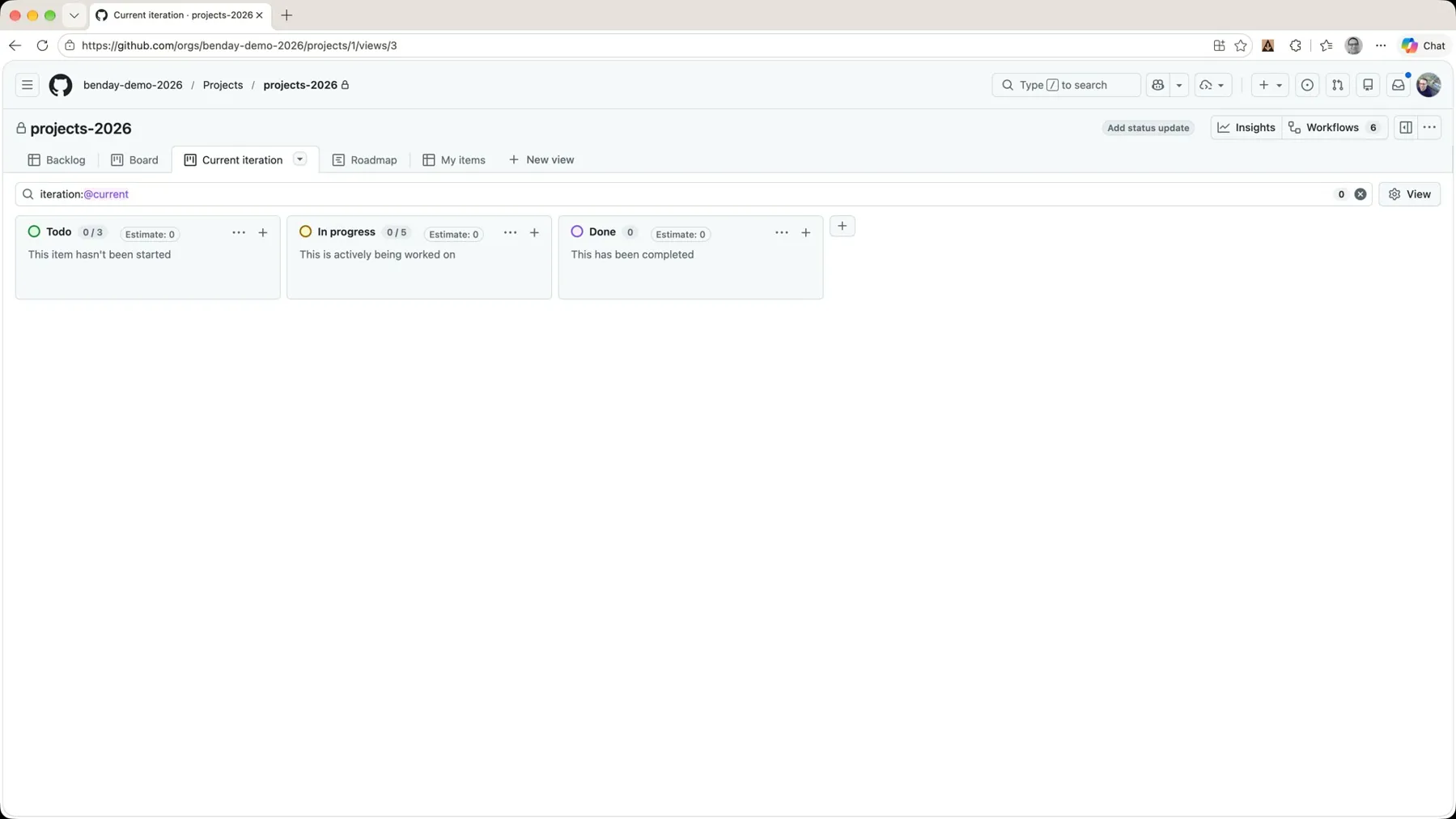Click the Todo column Estimate: 0 label

click(x=150, y=235)
